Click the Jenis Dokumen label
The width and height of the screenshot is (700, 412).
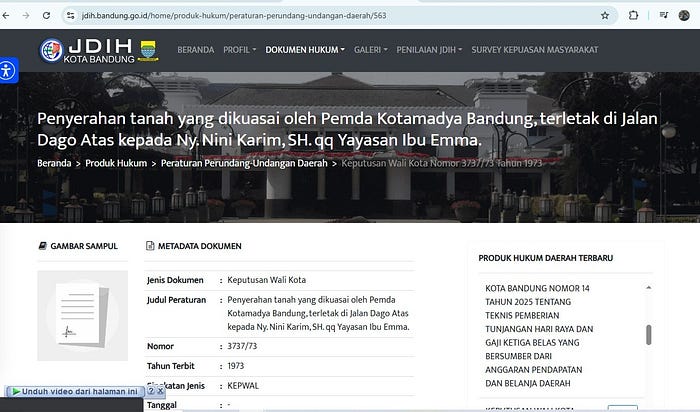[175, 280]
